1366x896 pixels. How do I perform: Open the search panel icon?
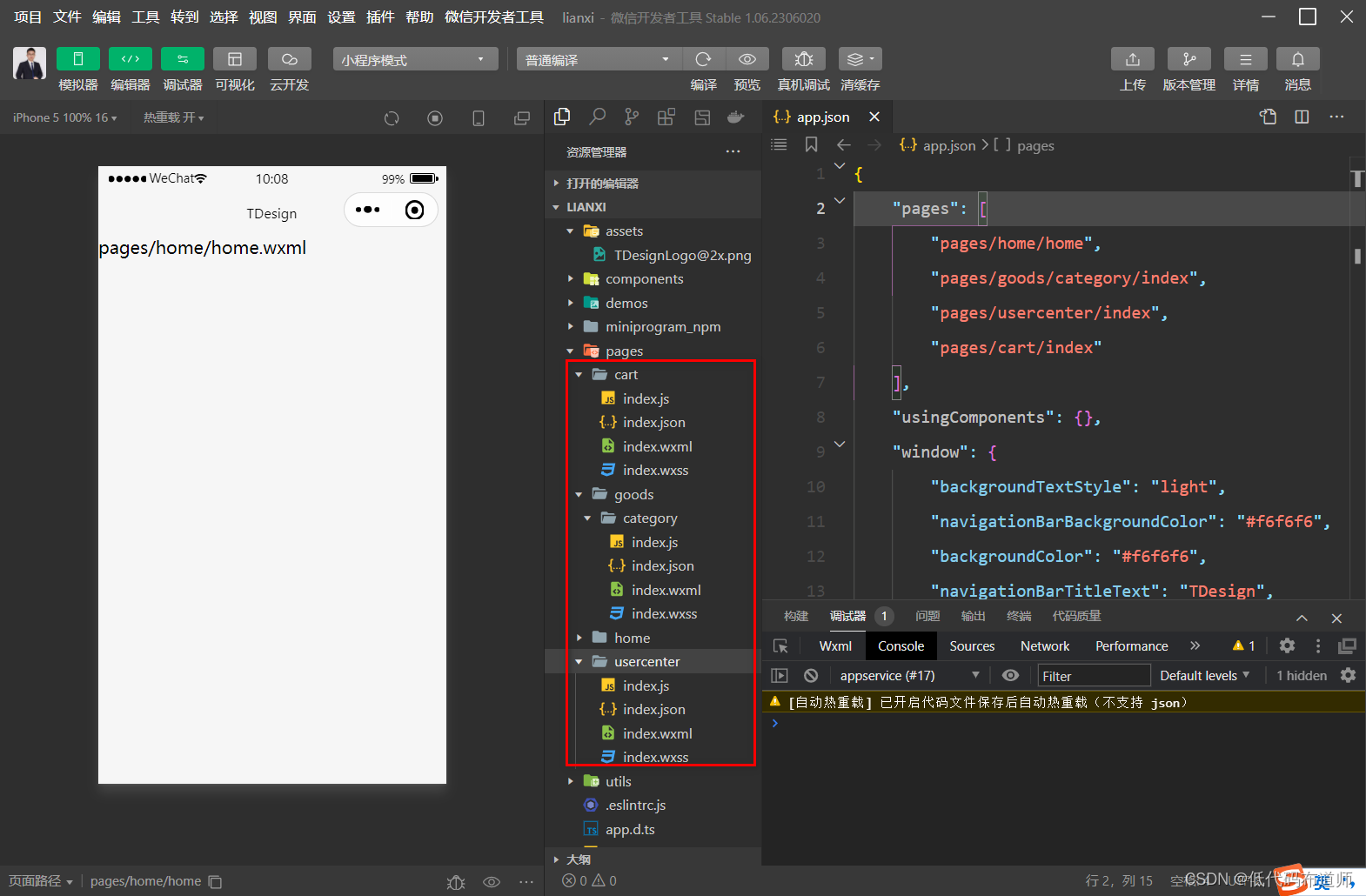597,117
